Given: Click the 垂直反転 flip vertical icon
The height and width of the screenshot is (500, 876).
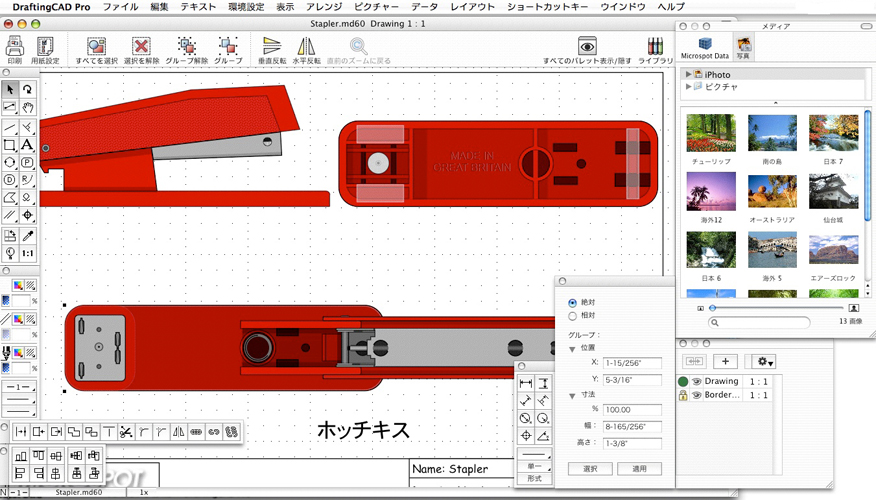Looking at the screenshot, I should 272,46.
